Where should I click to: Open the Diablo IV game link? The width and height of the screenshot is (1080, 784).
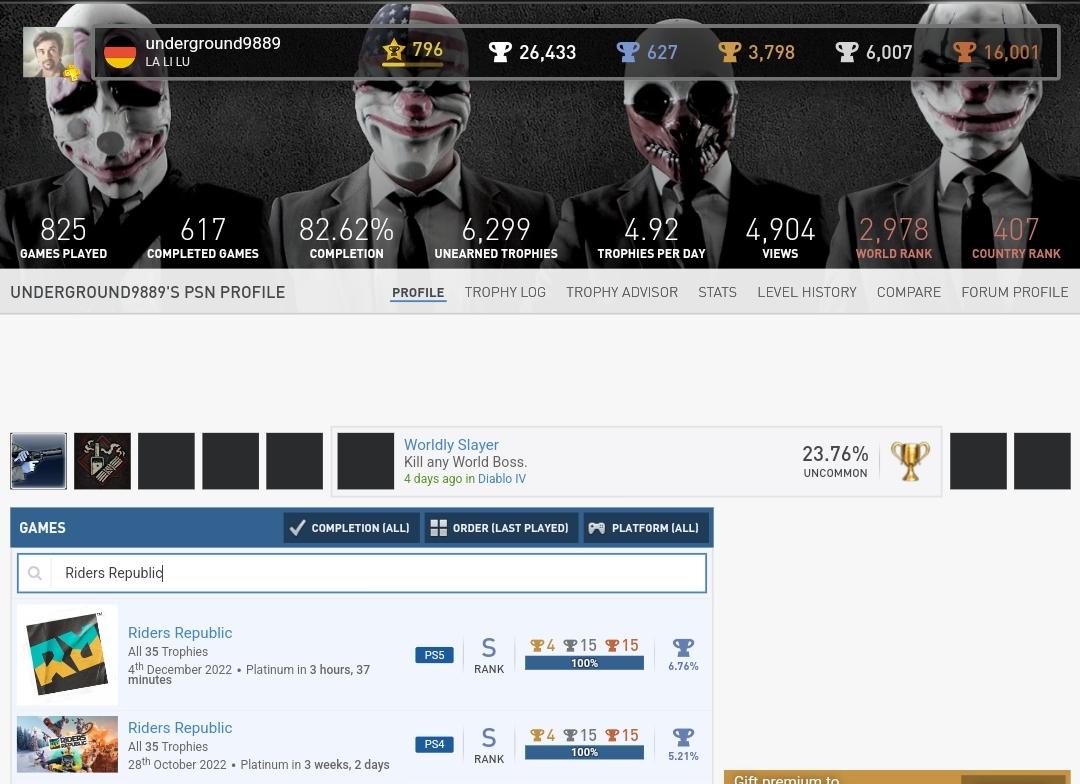click(501, 478)
